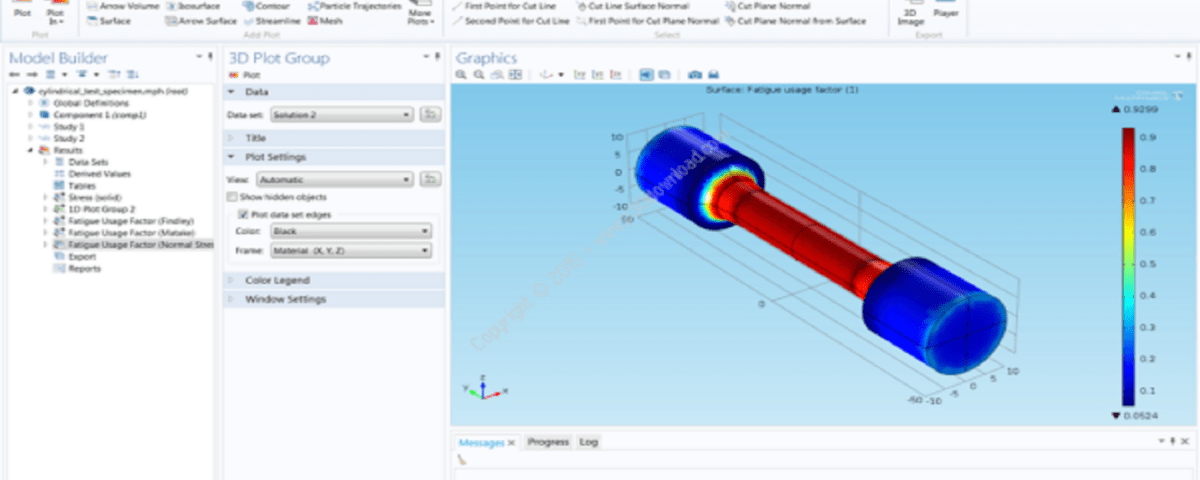The height and width of the screenshot is (480, 1200).
Task: Add an Arrow Surface plot
Action: 201,20
